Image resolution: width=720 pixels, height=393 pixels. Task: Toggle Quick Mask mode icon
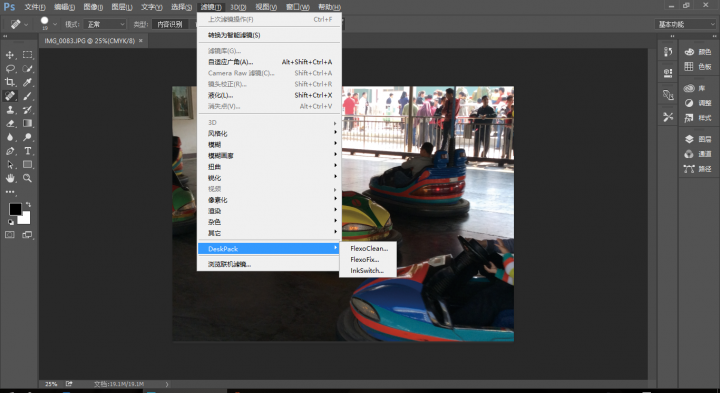click(10, 235)
